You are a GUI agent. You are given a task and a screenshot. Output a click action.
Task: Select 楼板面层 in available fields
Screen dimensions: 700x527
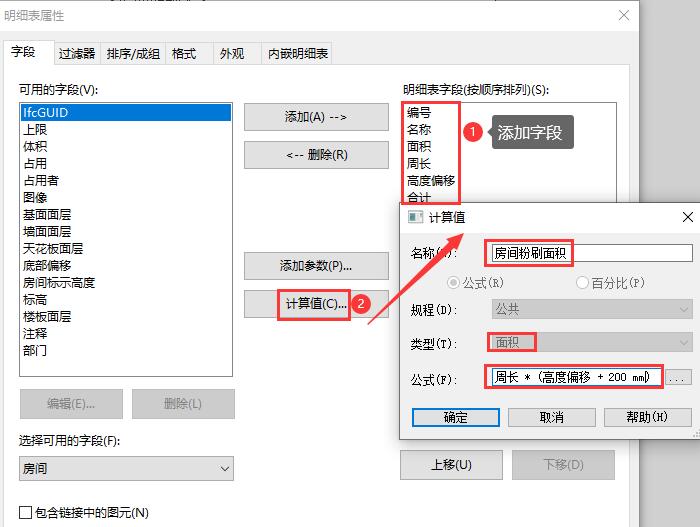[x=126, y=317]
